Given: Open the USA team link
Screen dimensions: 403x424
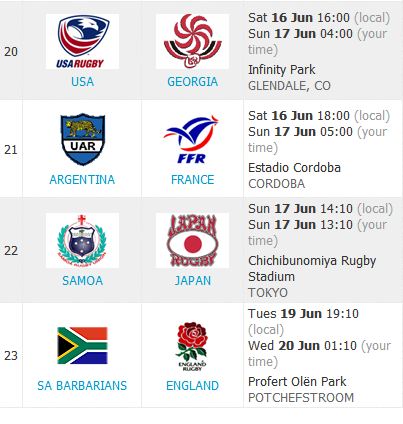Looking at the screenshot, I should coord(82,82).
